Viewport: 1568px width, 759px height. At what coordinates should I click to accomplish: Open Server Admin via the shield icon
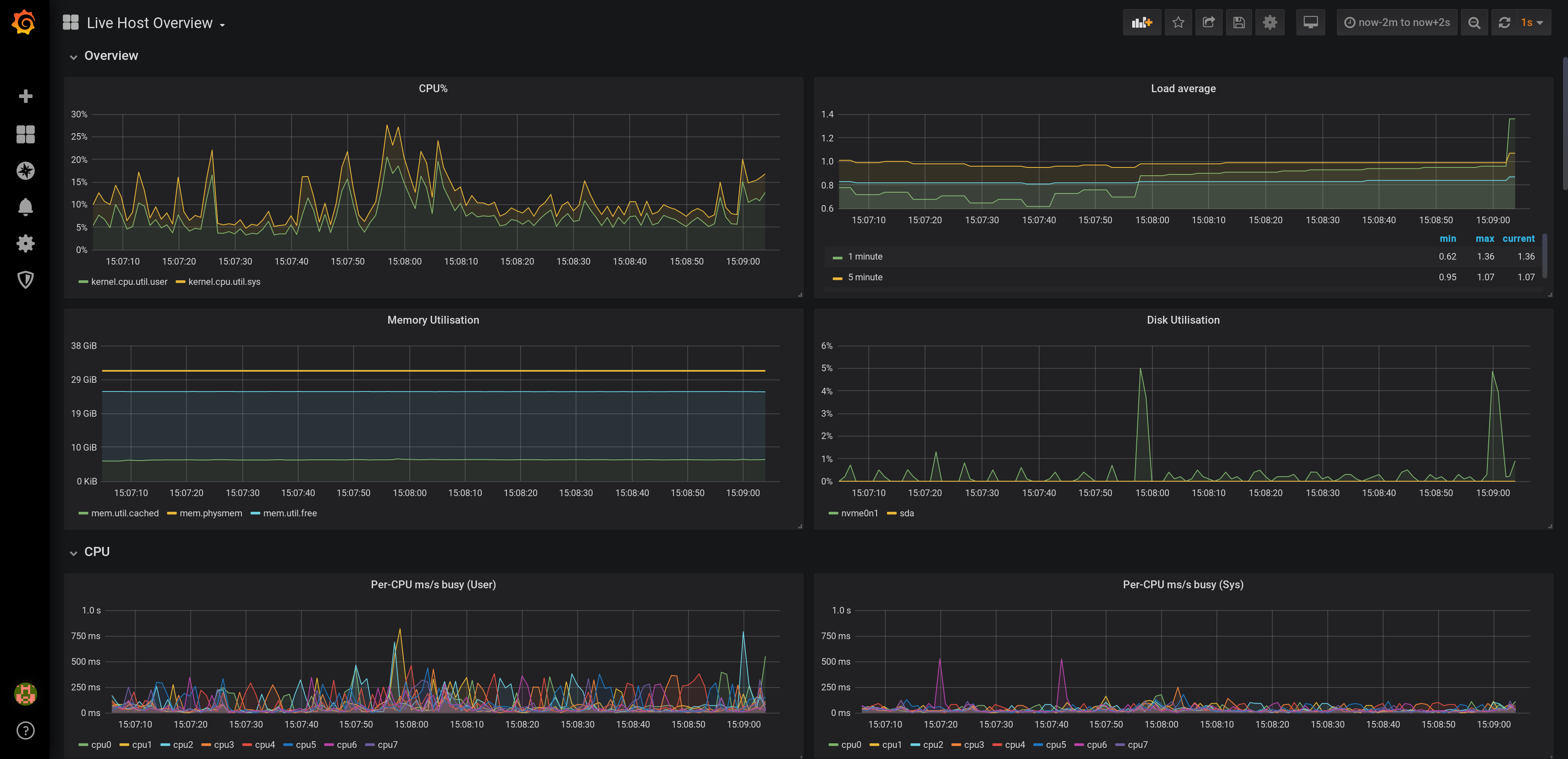(25, 279)
